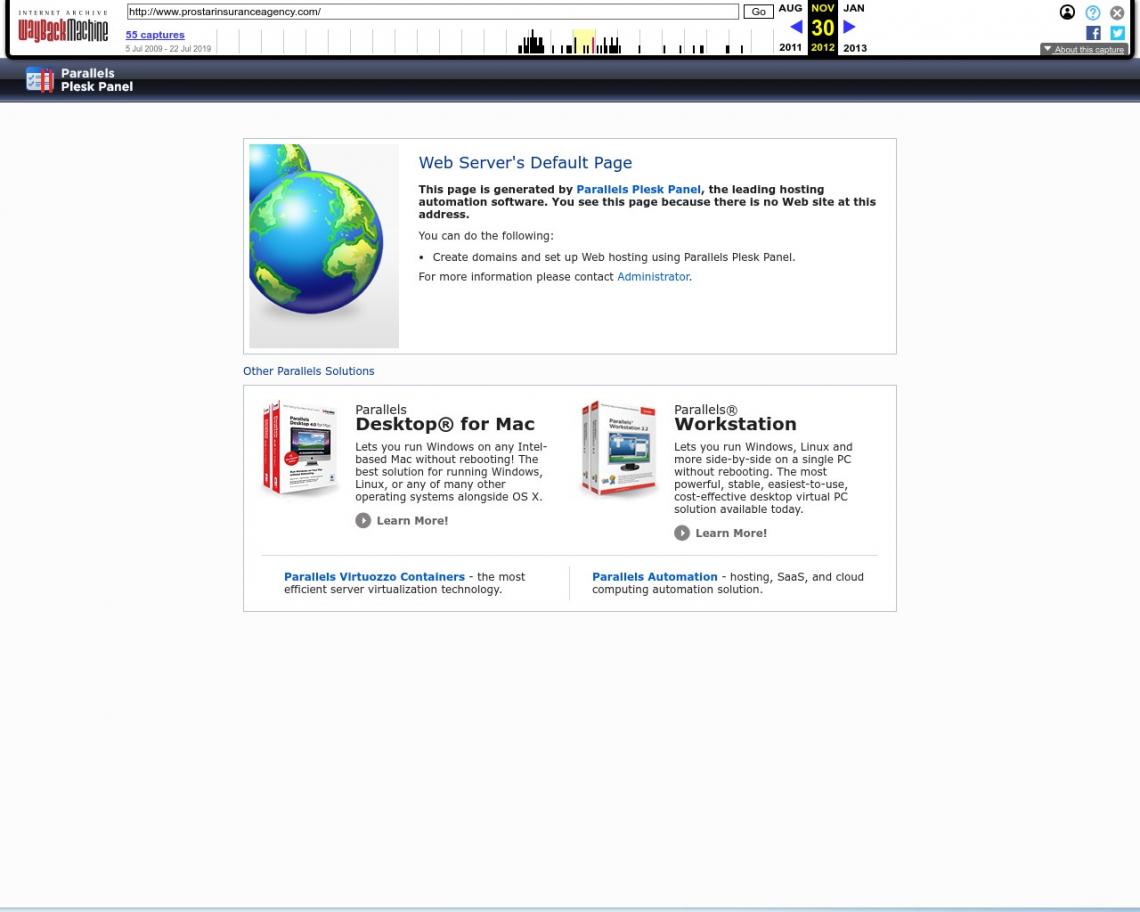Click the 5 Jul 2009 - 22 Jul 2019 date range

(x=168, y=49)
